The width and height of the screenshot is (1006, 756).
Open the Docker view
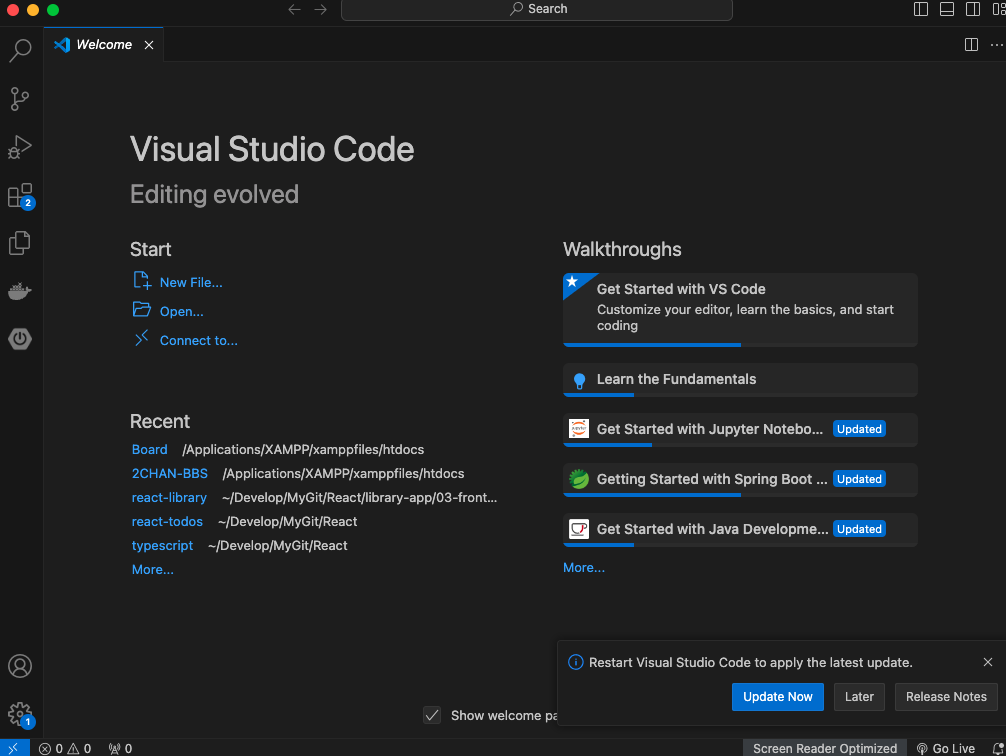pyautogui.click(x=20, y=291)
